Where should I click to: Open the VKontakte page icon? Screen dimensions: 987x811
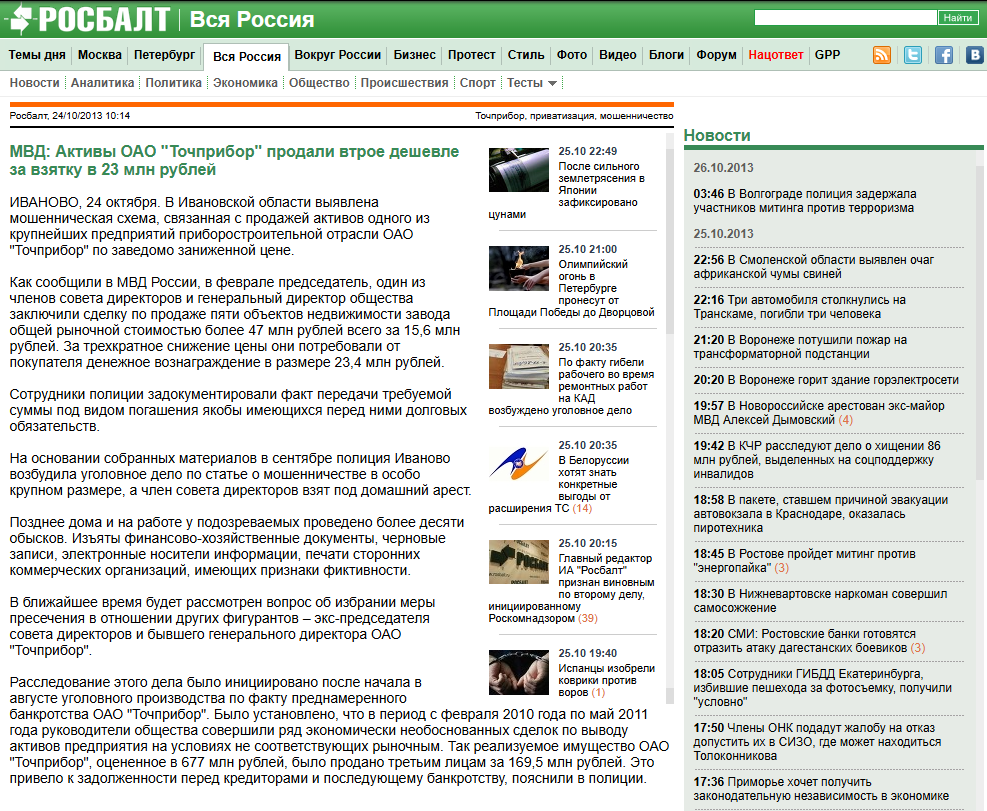coord(974,55)
